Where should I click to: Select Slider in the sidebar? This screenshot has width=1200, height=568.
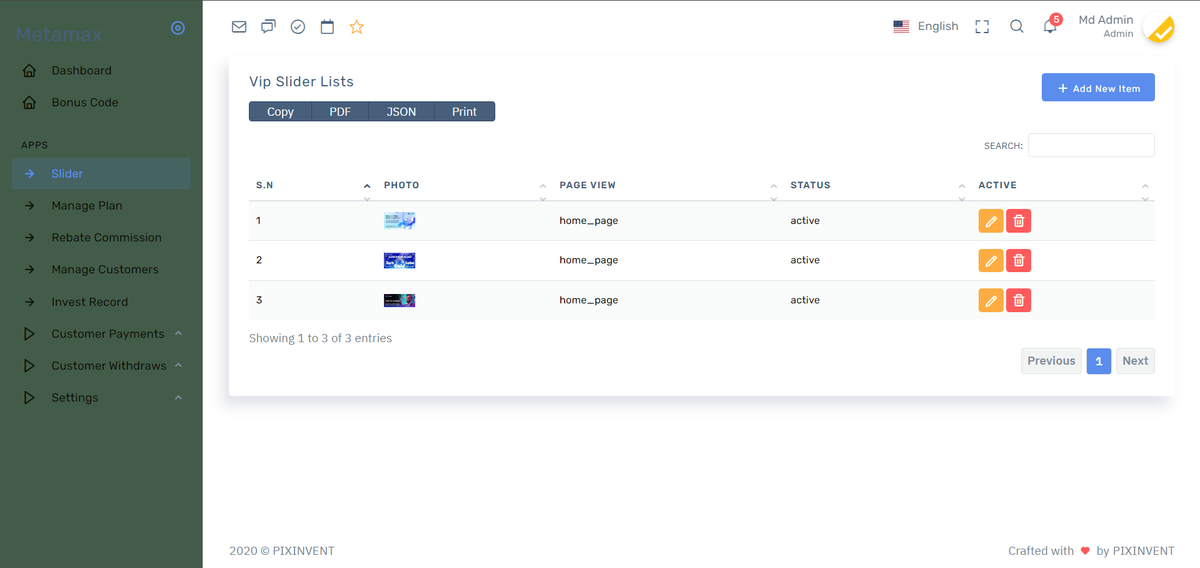101,174
